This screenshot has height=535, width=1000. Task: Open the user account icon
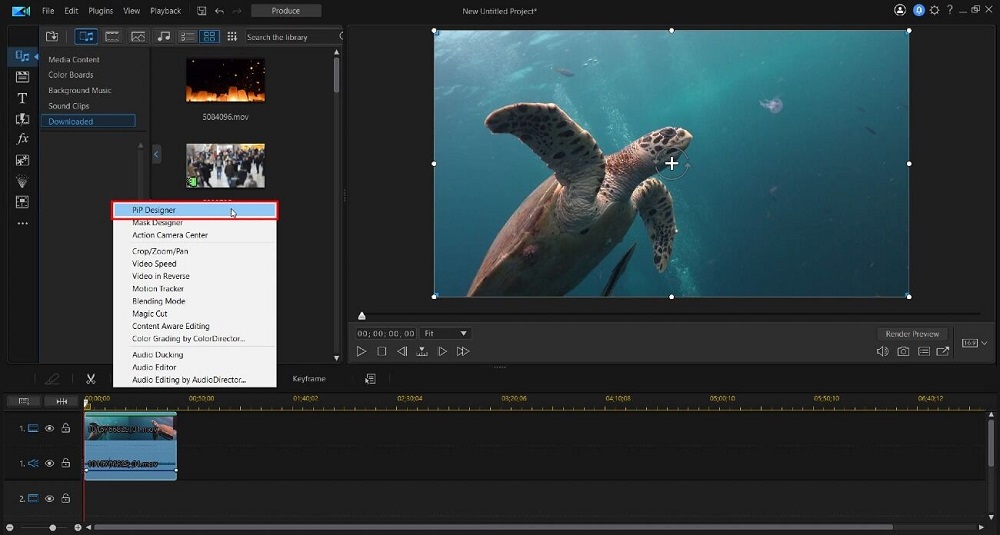click(900, 10)
